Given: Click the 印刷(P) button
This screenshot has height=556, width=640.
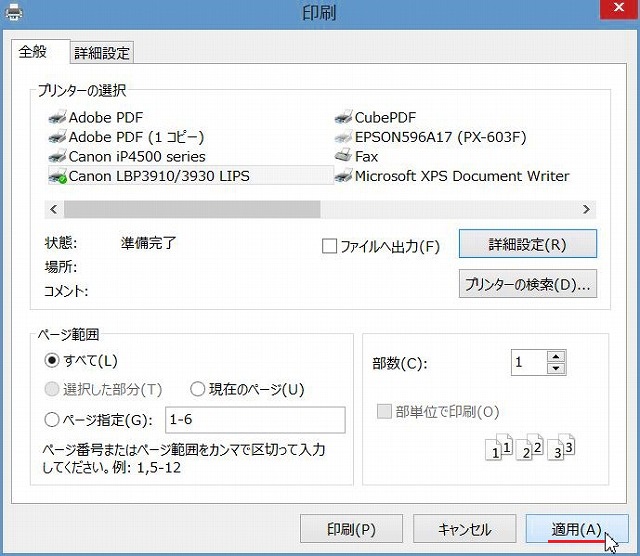Looking at the screenshot, I should (351, 529).
